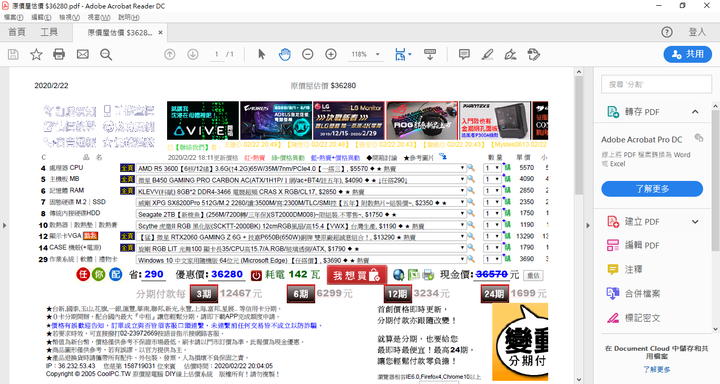This screenshot has height=384, width=720.
Task: Click the tools pane vertical scrollbar
Action: [x=716, y=181]
